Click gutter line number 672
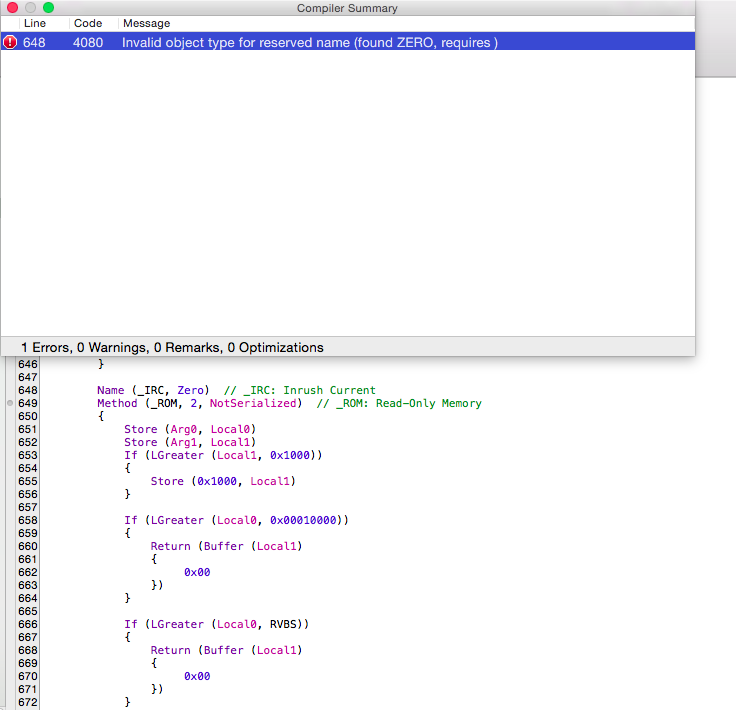The width and height of the screenshot is (736, 710). pyautogui.click(x=28, y=702)
